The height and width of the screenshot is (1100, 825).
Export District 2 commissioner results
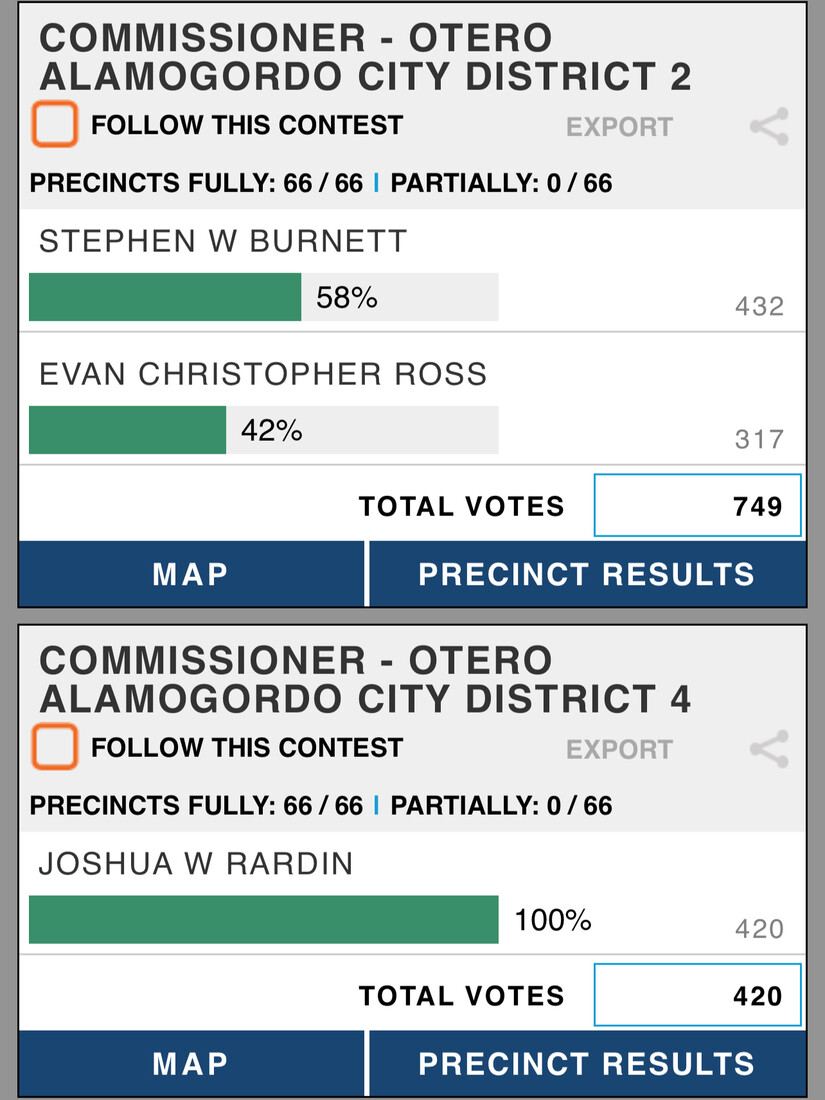coord(619,127)
